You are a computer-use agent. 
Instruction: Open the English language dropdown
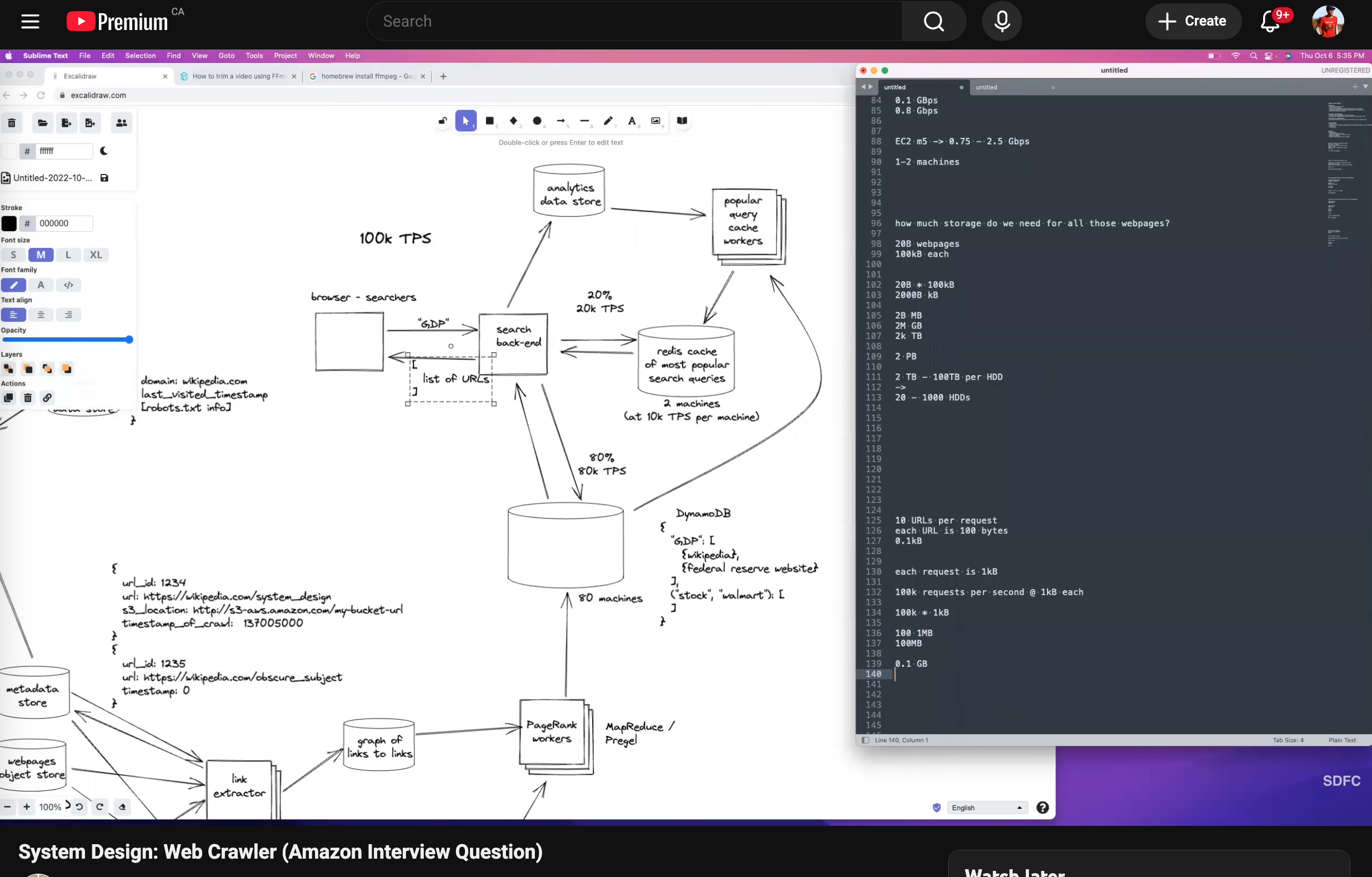tap(988, 808)
